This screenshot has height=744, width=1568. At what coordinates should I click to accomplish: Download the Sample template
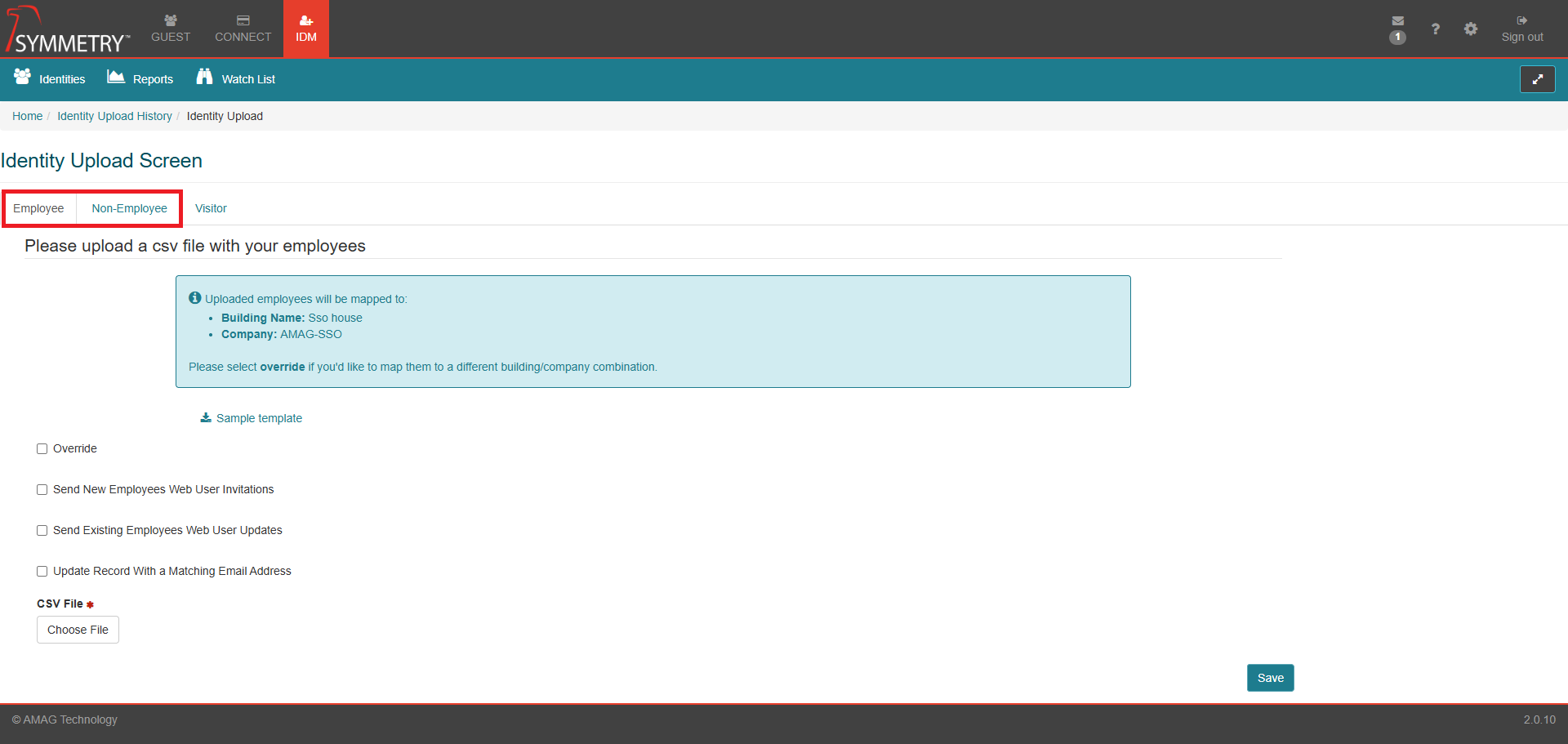coord(252,418)
